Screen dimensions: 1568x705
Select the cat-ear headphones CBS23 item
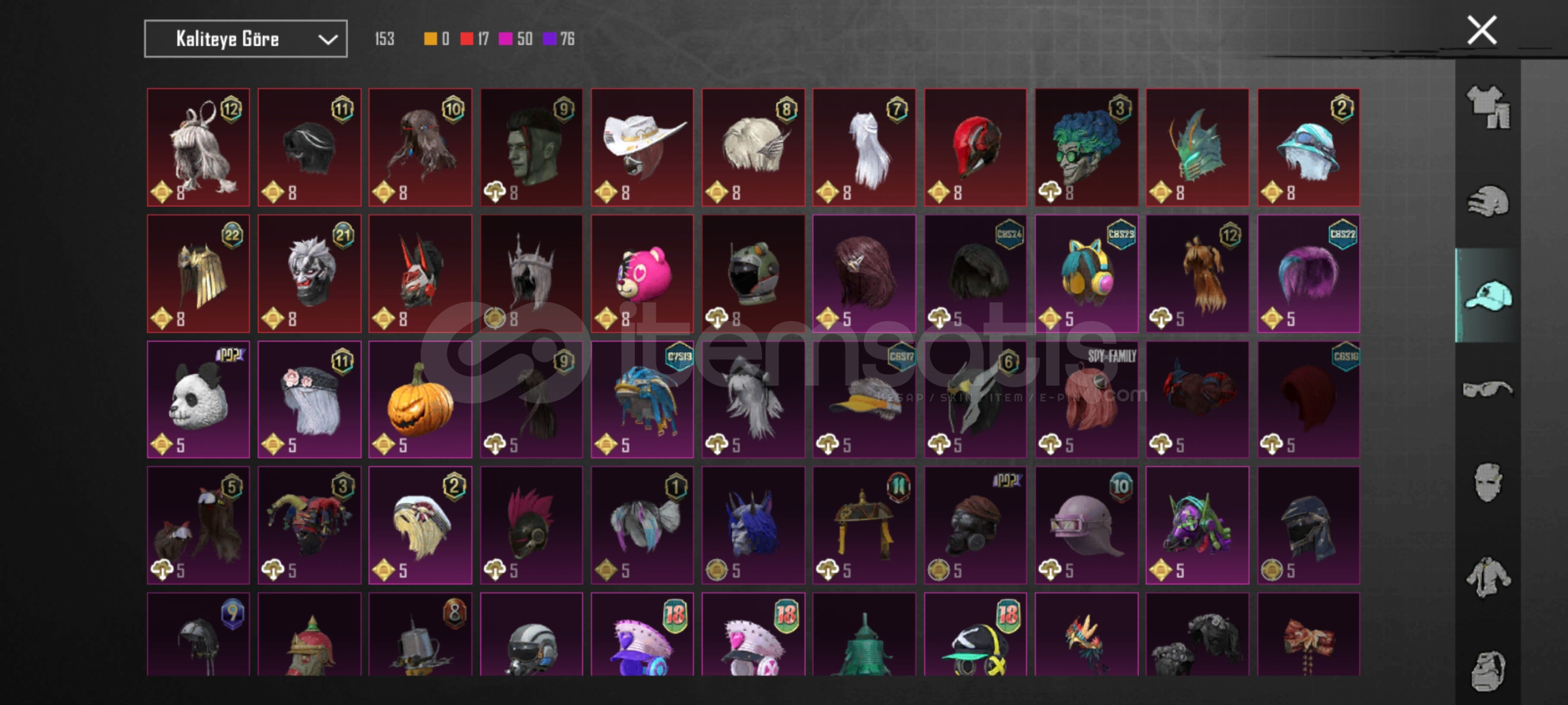(1086, 274)
